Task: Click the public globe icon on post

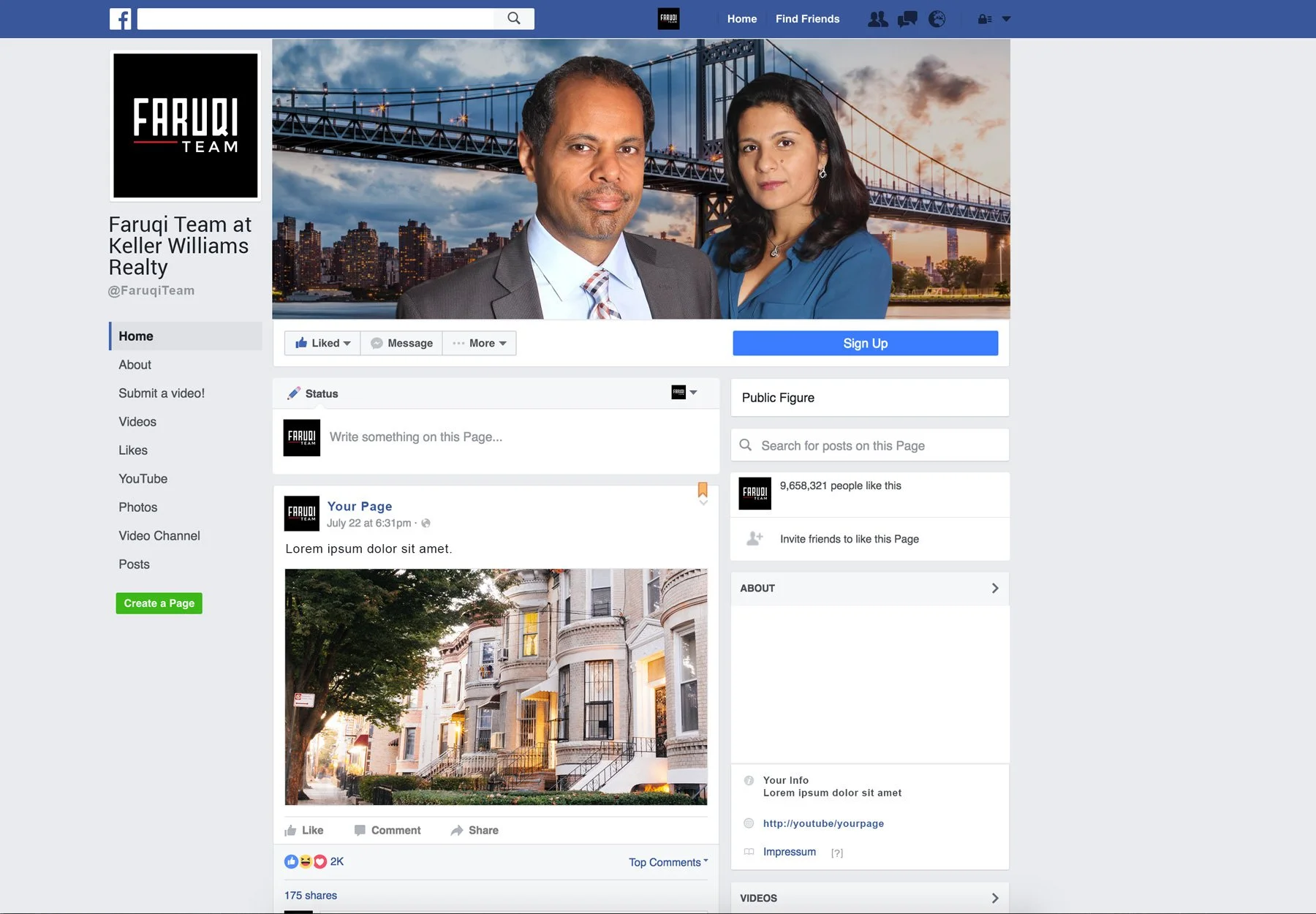Action: point(426,523)
